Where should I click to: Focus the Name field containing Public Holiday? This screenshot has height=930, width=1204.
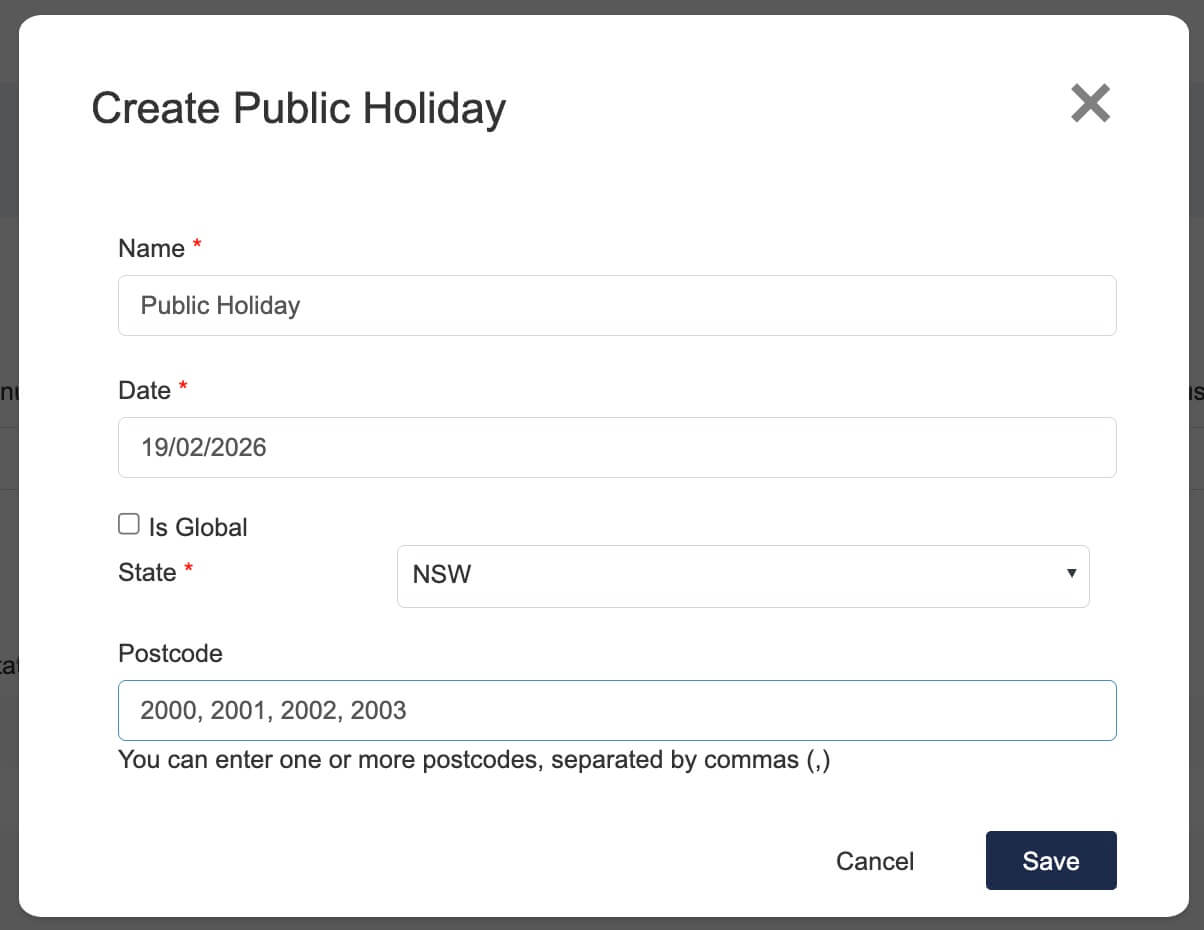616,306
